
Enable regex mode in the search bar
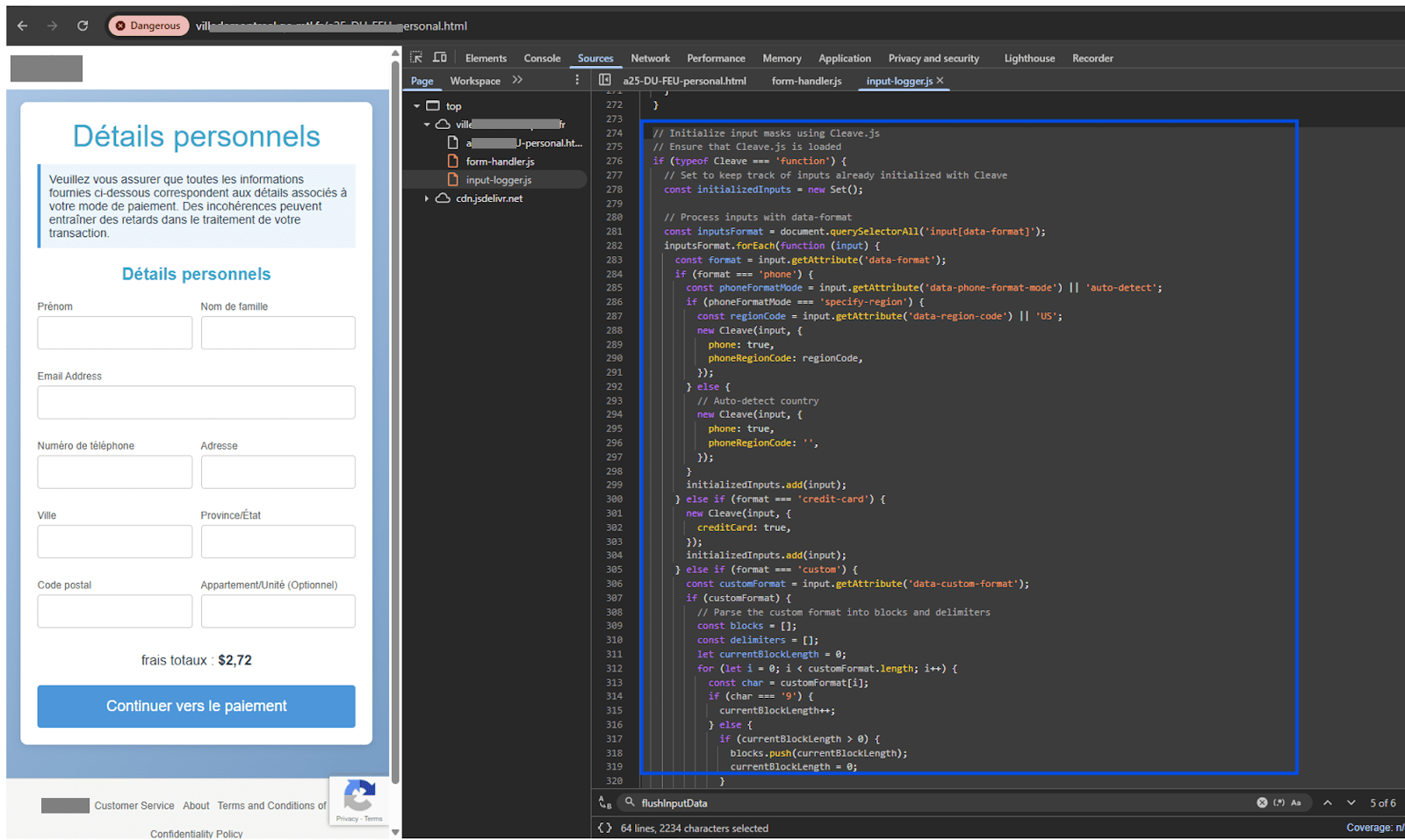click(x=1279, y=802)
